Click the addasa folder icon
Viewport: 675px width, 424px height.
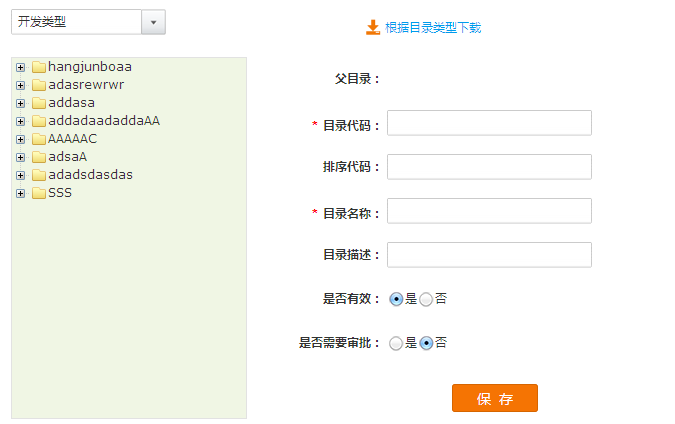(39, 103)
